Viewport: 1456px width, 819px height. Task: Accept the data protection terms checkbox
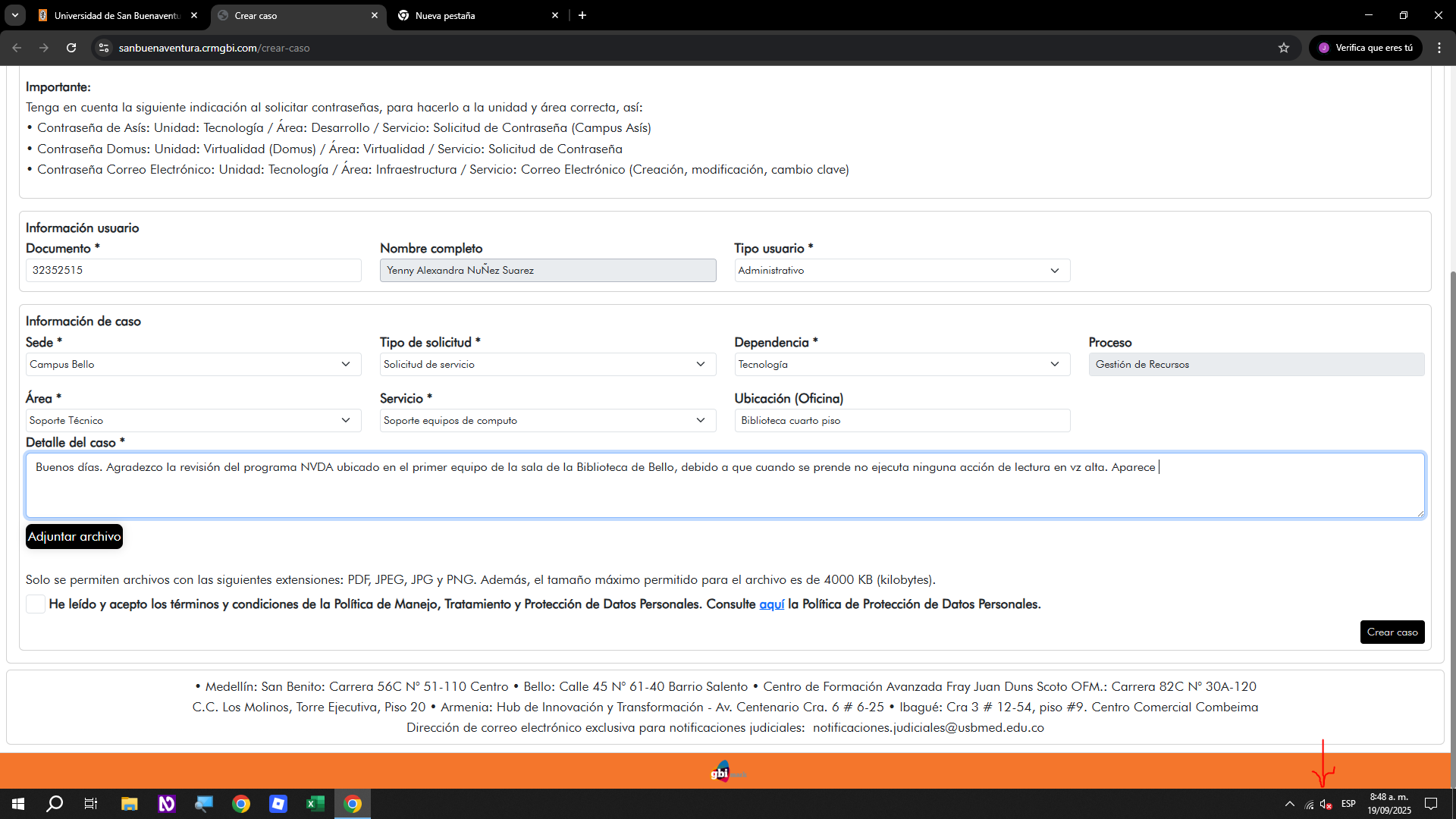(x=36, y=604)
